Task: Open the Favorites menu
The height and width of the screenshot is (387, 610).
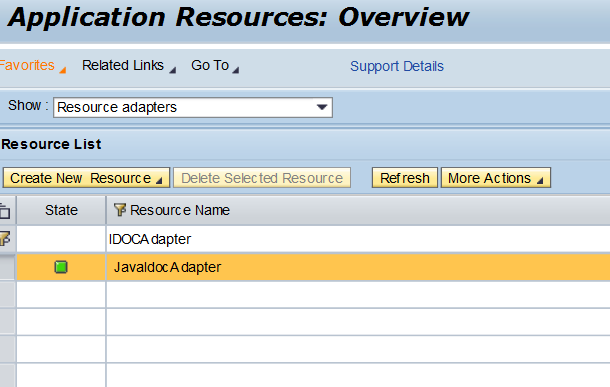Action: (32, 65)
